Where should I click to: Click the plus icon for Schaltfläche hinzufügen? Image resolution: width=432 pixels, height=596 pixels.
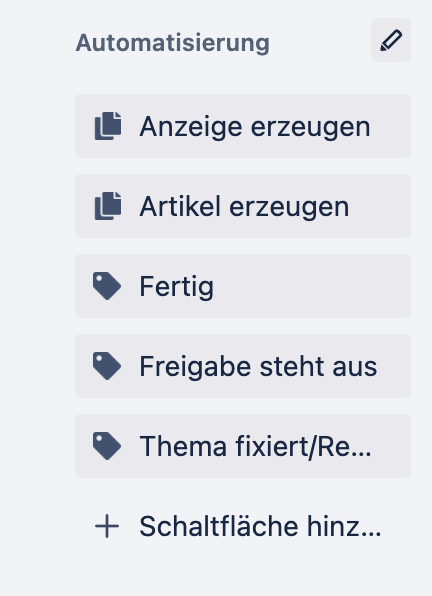(107, 526)
